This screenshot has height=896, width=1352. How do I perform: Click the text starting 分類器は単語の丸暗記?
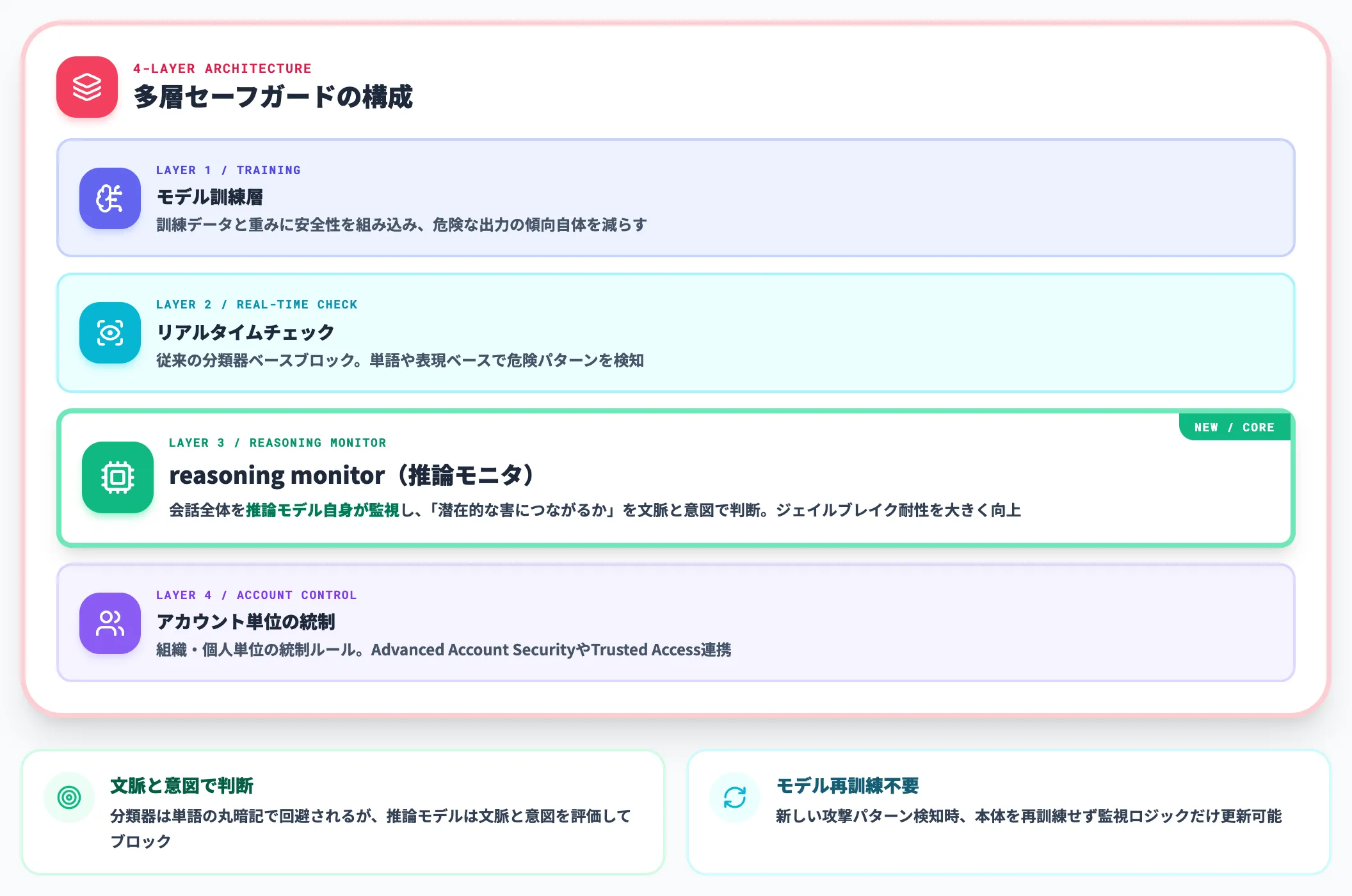point(371,828)
